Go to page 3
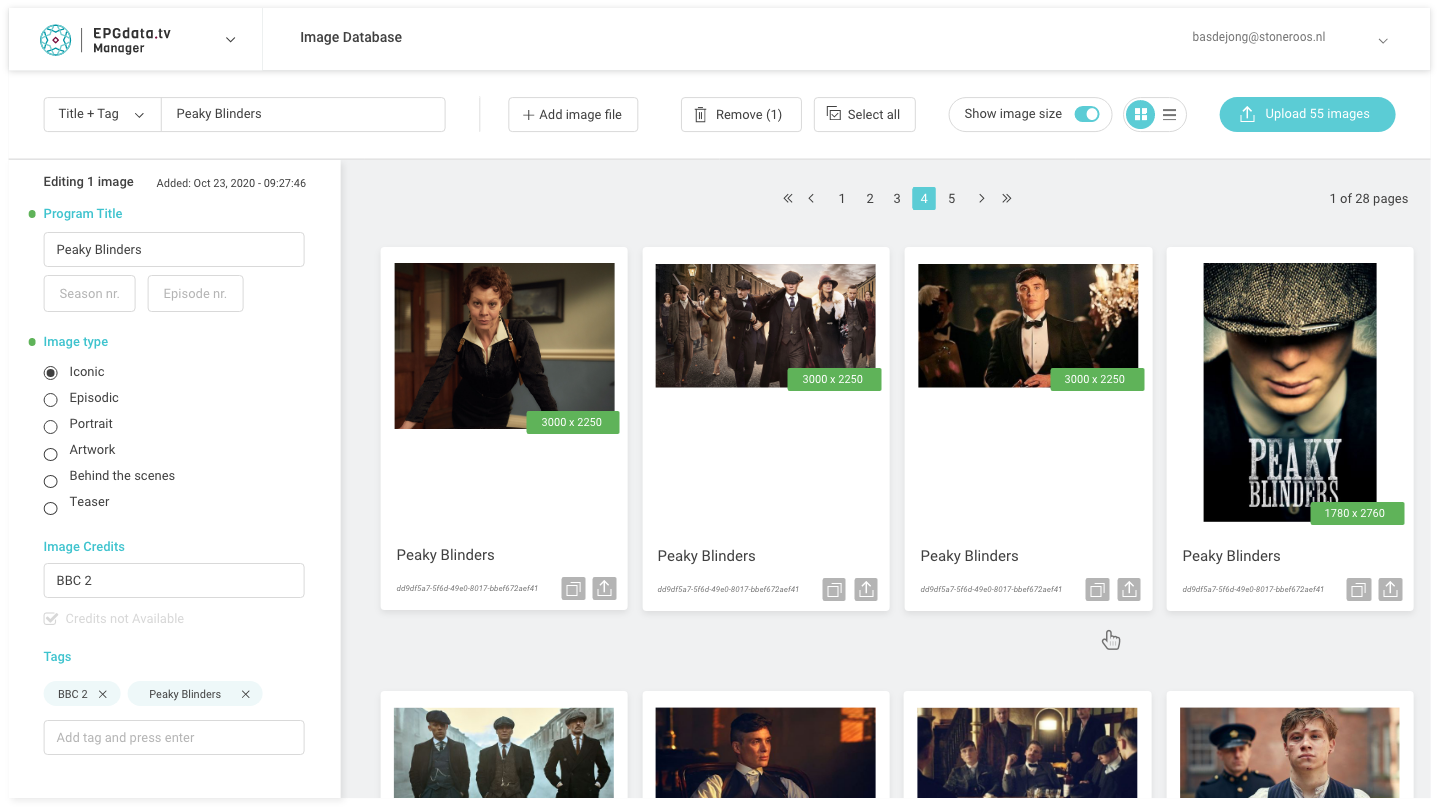This screenshot has height=810, width=1440. point(897,198)
